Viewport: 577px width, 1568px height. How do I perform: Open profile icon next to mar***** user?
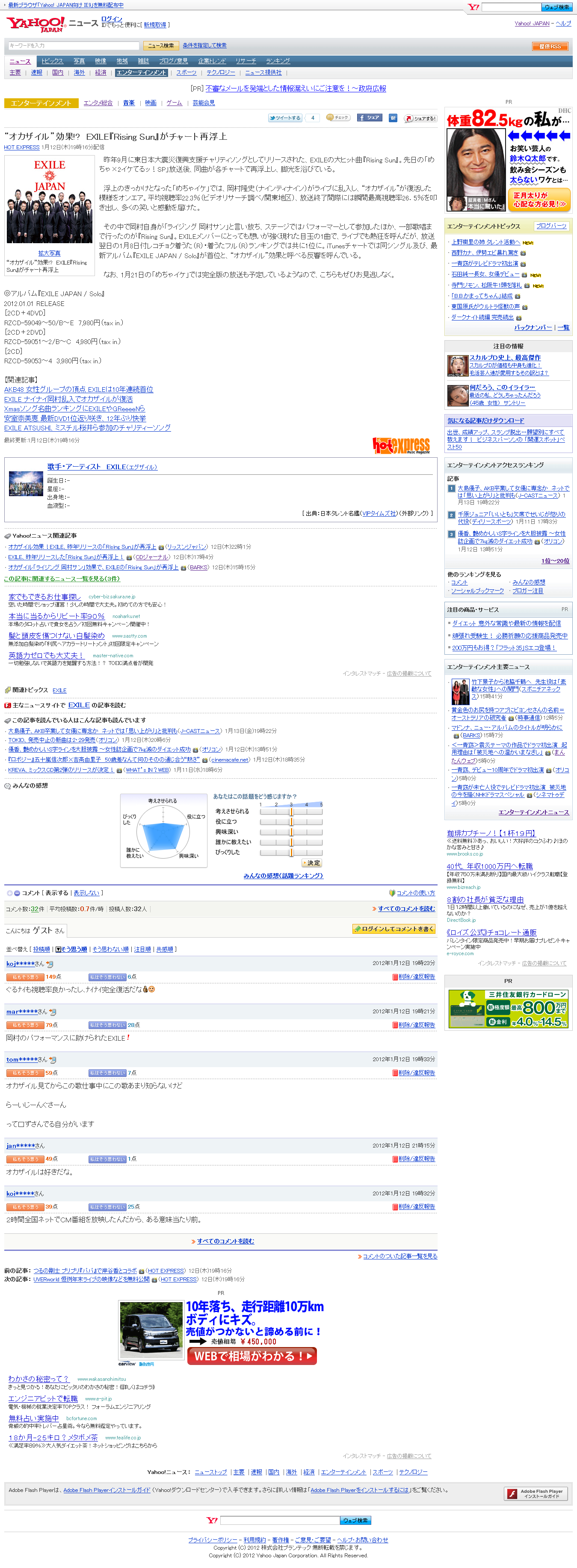click(x=53, y=1012)
